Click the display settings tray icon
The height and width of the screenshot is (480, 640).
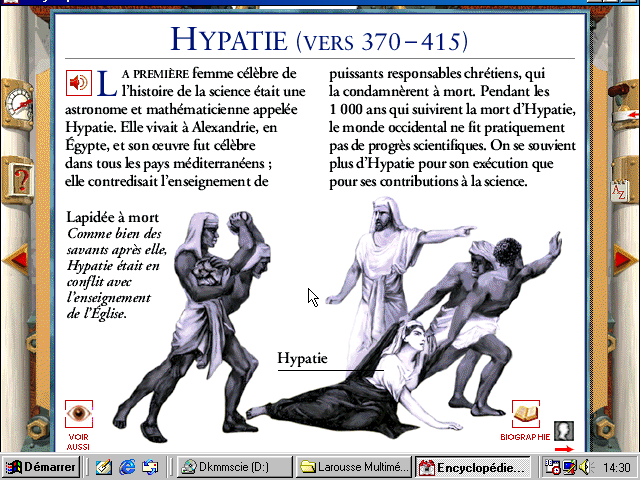(569, 467)
